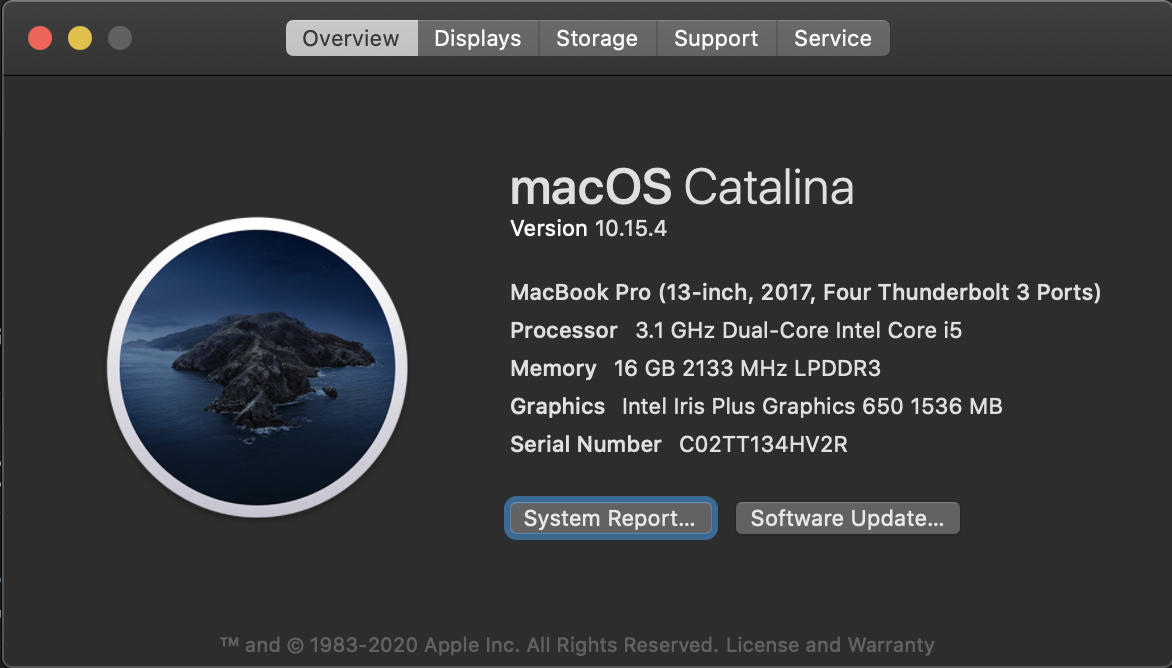
Task: Select serial number C02TT134HV2R
Action: [x=763, y=445]
